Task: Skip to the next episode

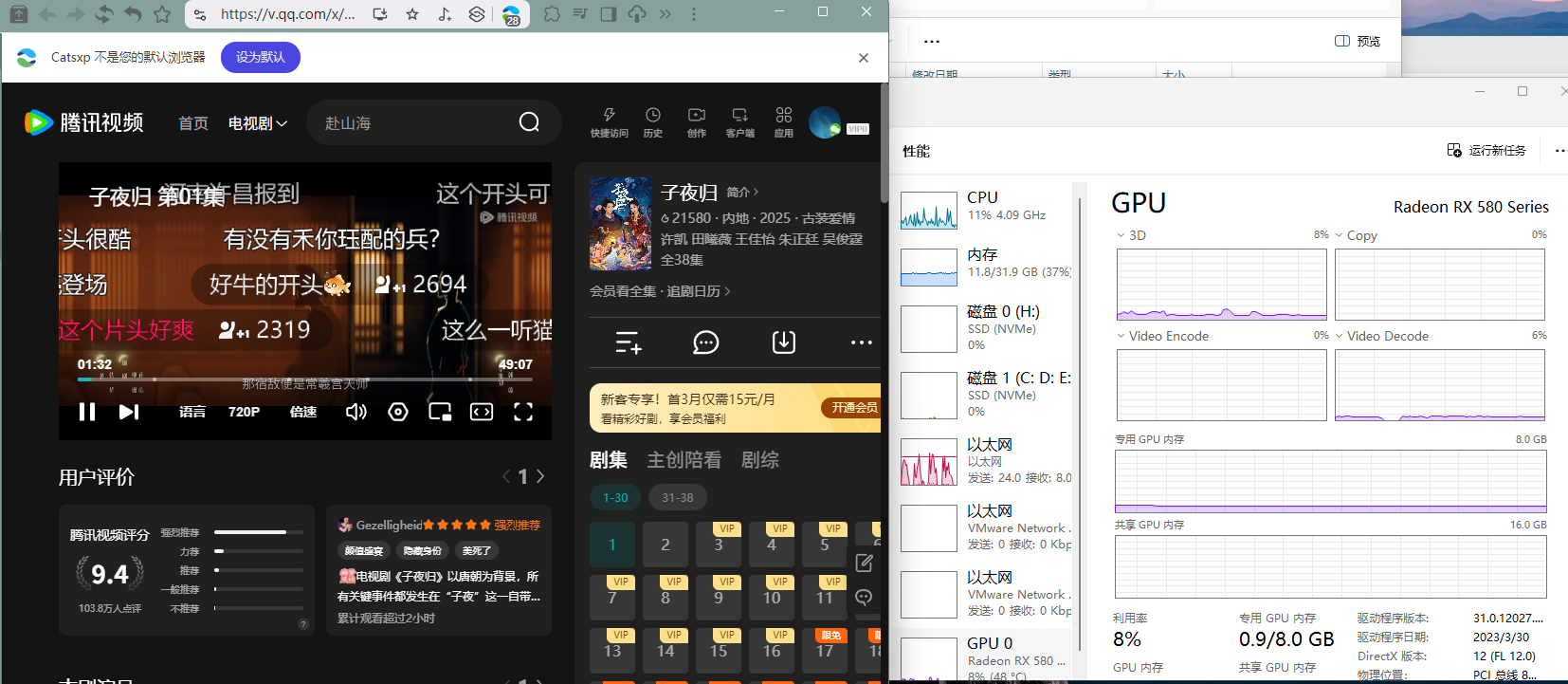Action: (x=129, y=412)
